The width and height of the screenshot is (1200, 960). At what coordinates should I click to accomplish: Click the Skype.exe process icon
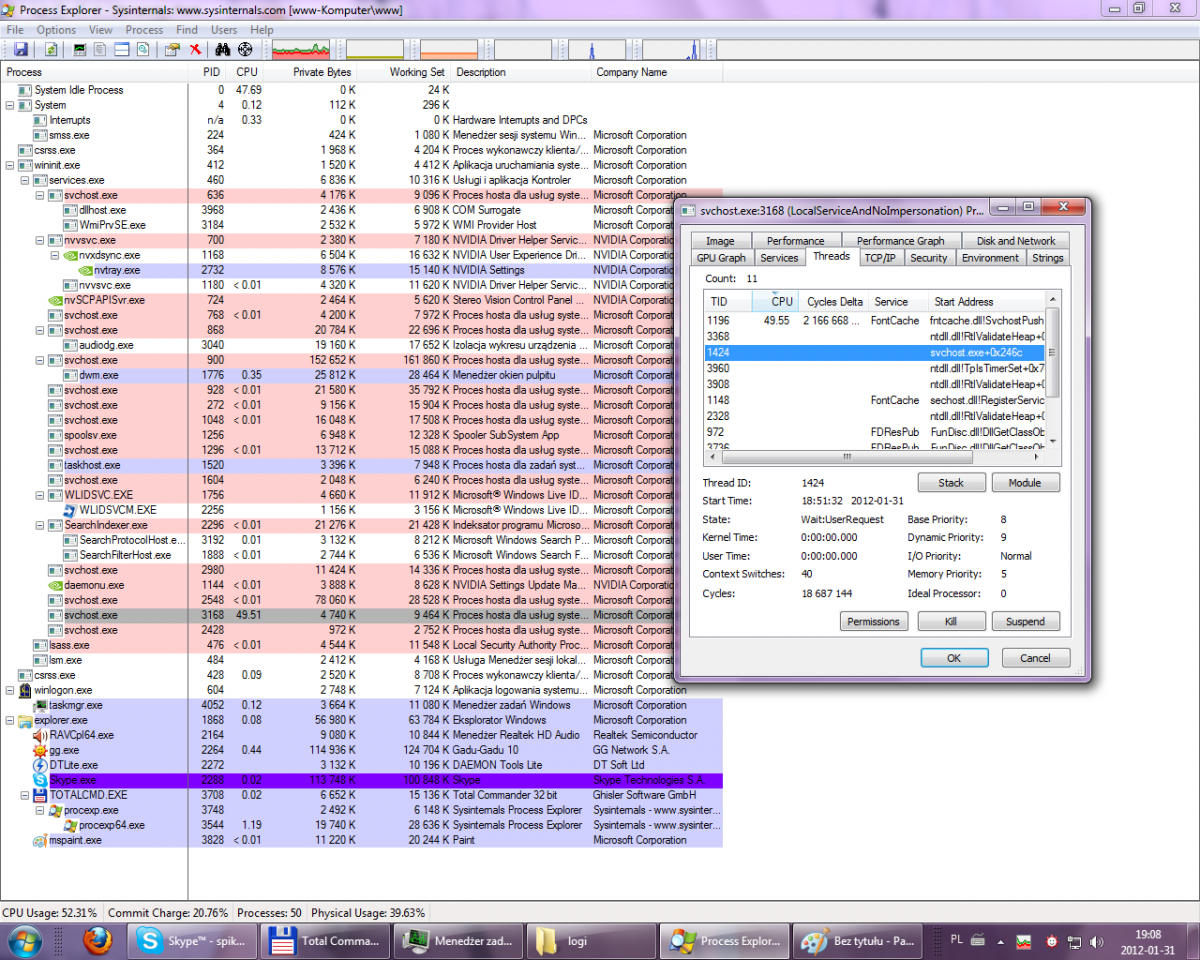[x=41, y=780]
